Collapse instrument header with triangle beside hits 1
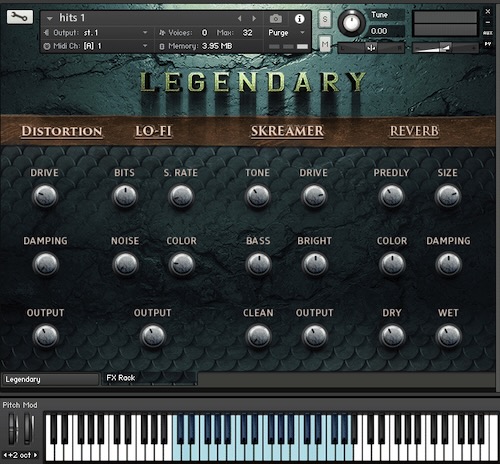The width and height of the screenshot is (500, 464). point(50,18)
